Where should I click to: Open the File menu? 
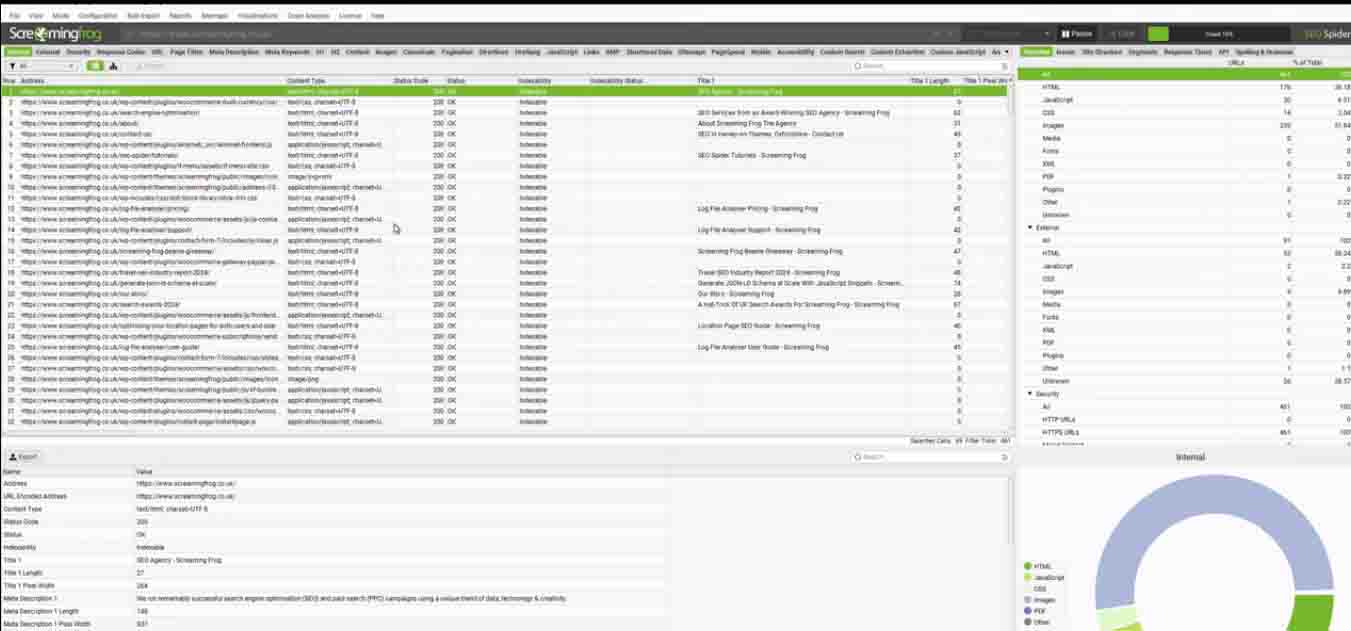[14, 16]
